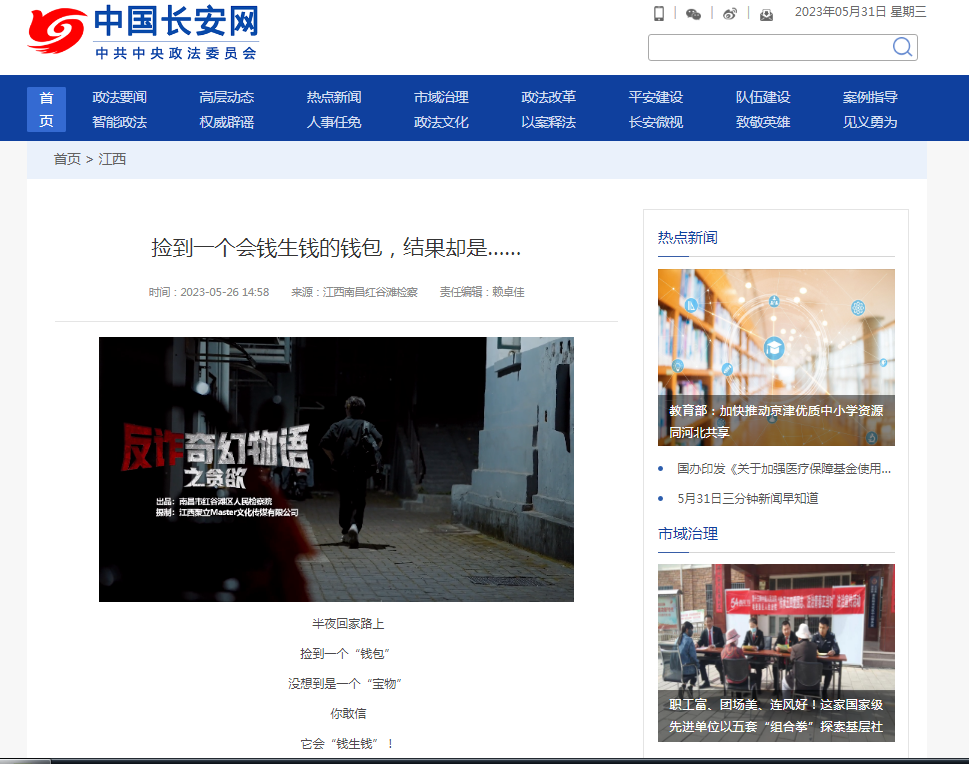Image resolution: width=969 pixels, height=764 pixels.
Task: Click article line 你敢信
Action: (x=348, y=713)
